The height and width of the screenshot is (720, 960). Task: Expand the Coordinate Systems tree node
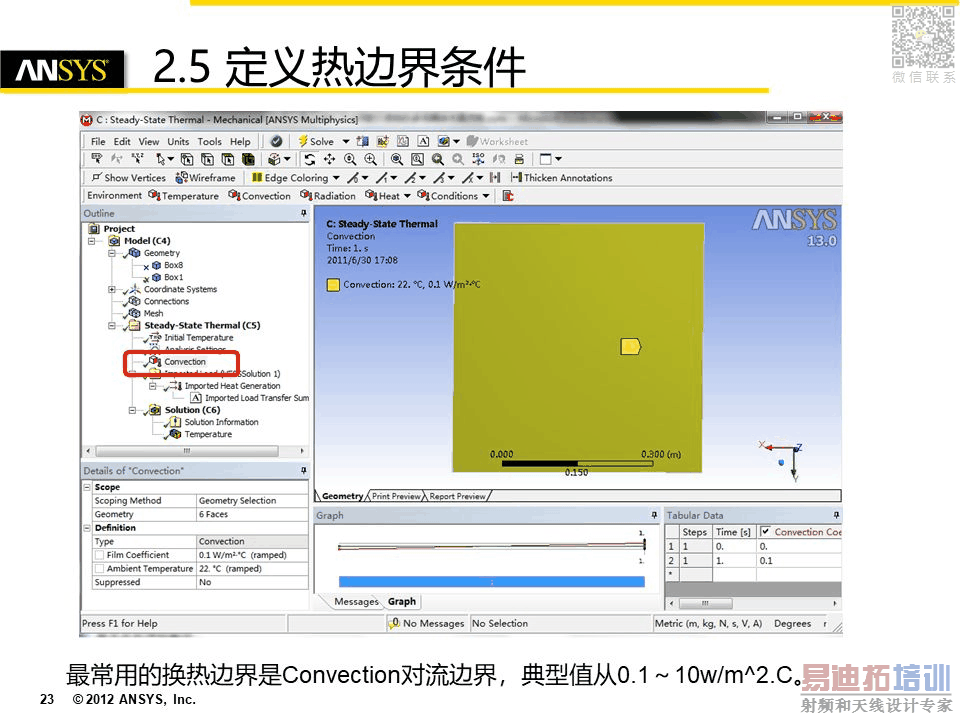pos(112,289)
